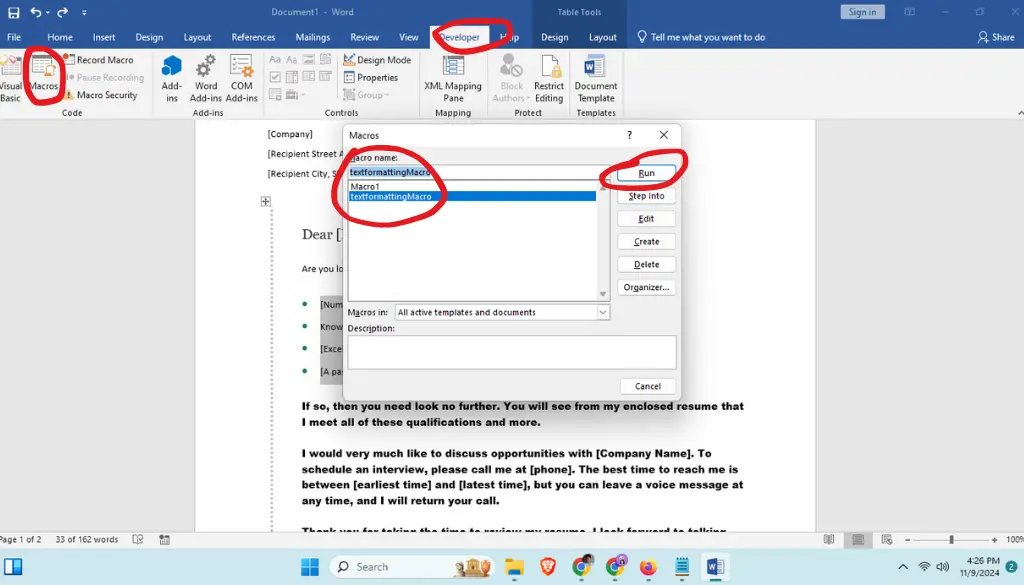1024x585 pixels.
Task: Click Properties in the Controls group
Action: tap(371, 77)
